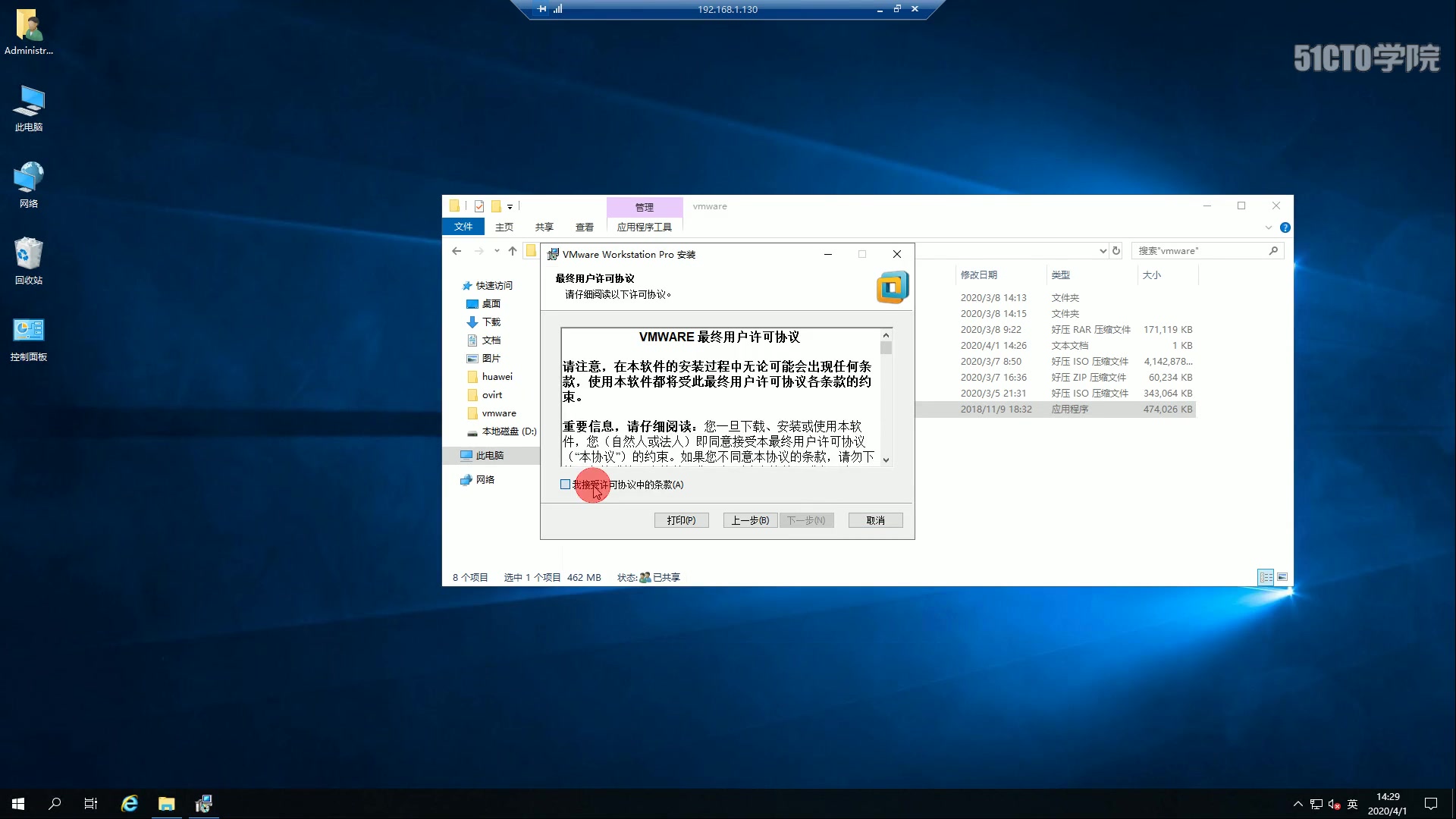This screenshot has height=819, width=1456.
Task: Select 图片 in navigation pane
Action: 491,359
